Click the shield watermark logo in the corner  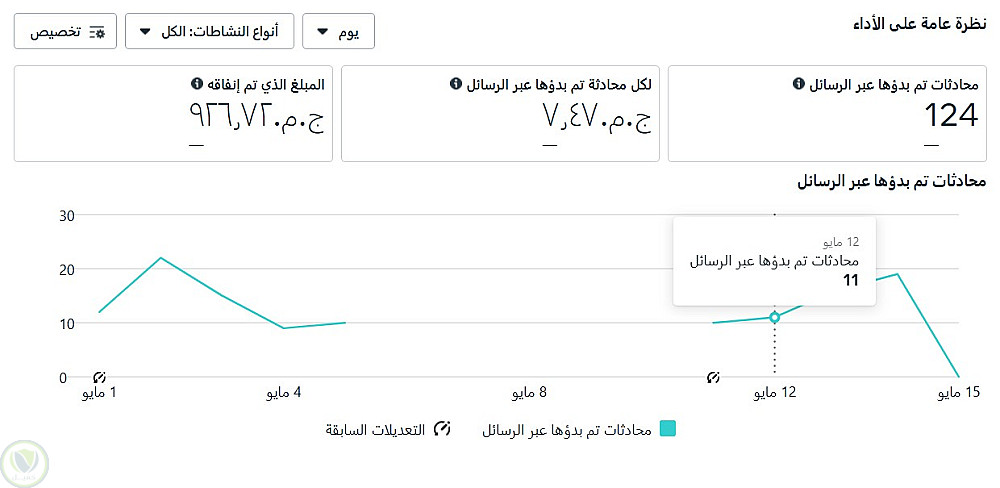[29, 461]
